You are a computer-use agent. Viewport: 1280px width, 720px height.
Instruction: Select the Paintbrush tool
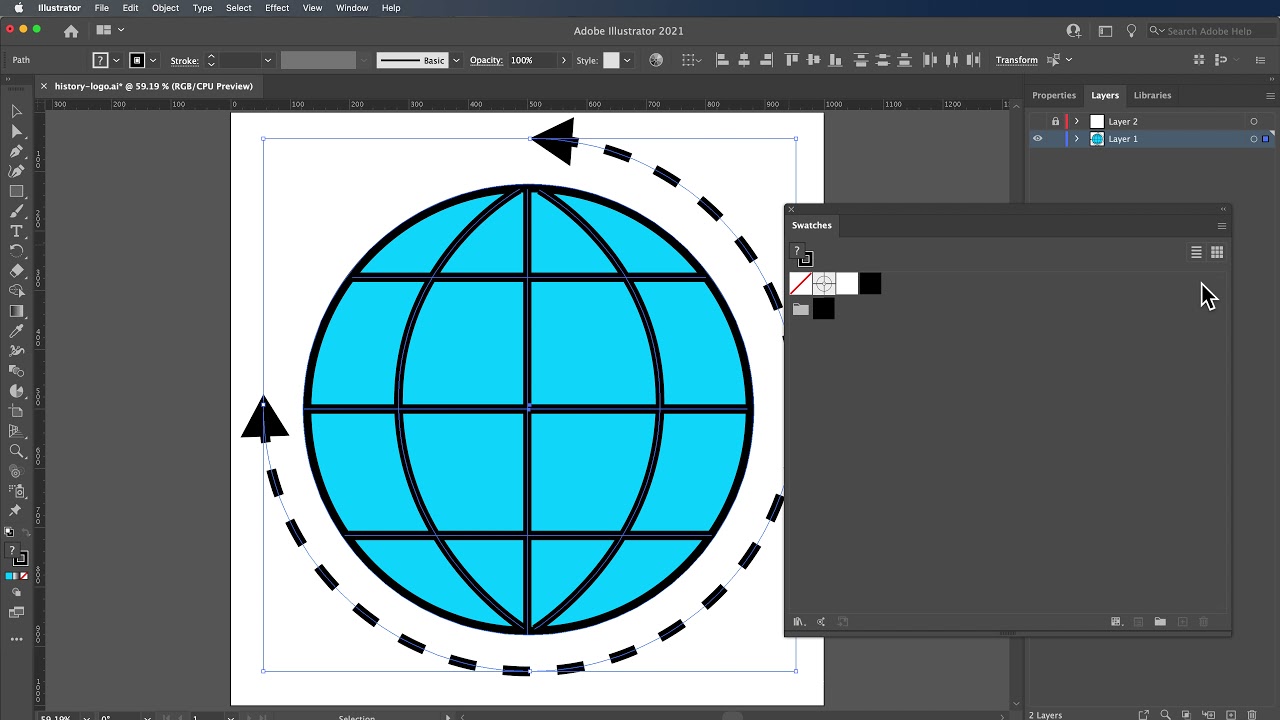click(16, 212)
